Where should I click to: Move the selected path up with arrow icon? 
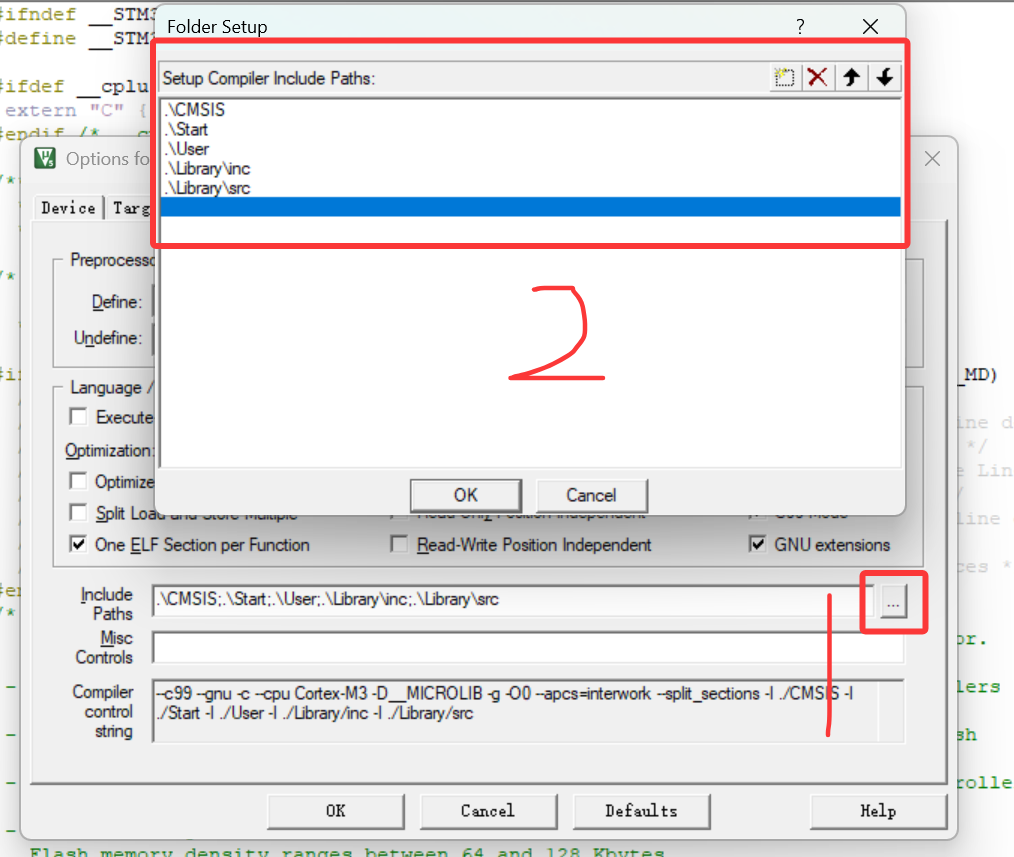(851, 77)
